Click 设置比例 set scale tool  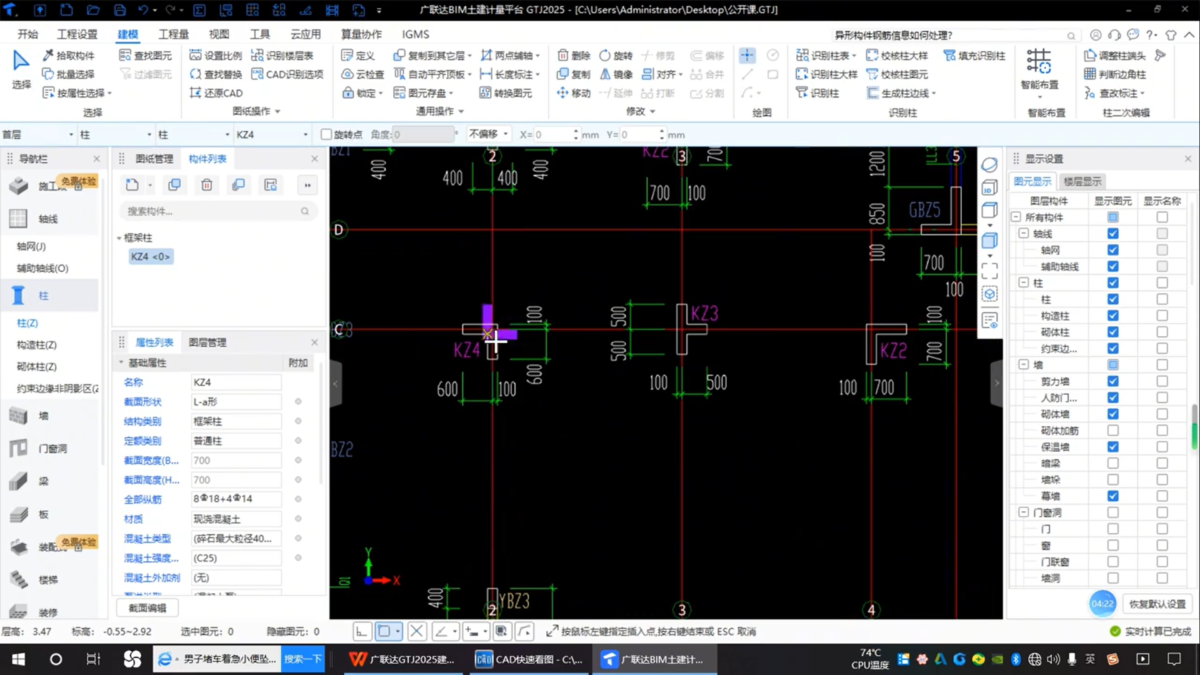215,56
